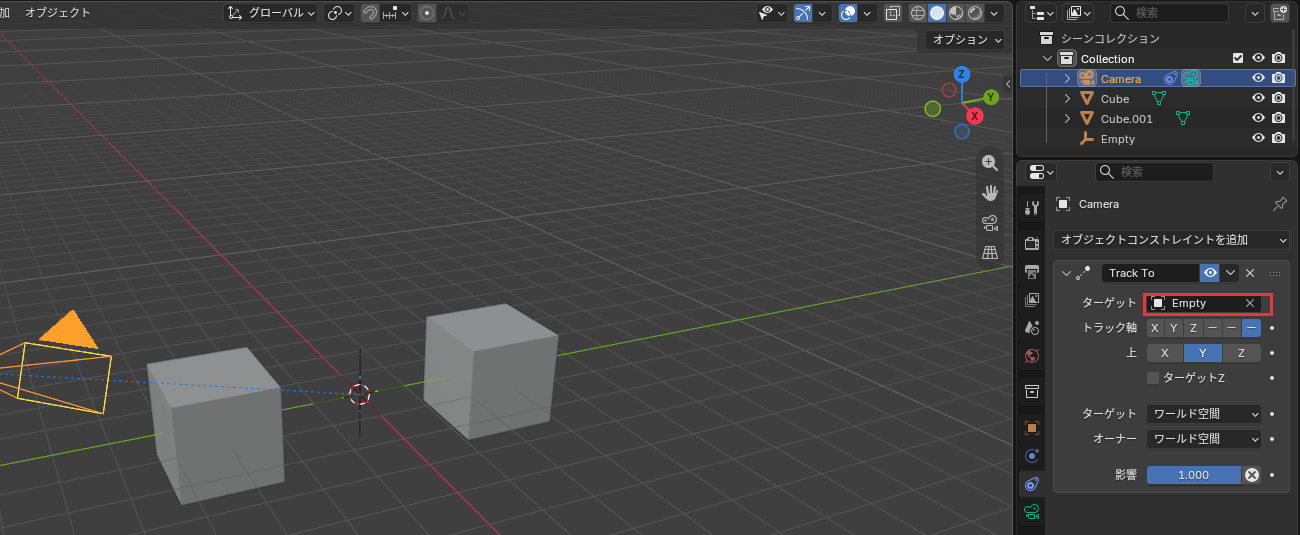Switch to rendered viewport shading
This screenshot has width=1300, height=535.
point(975,13)
